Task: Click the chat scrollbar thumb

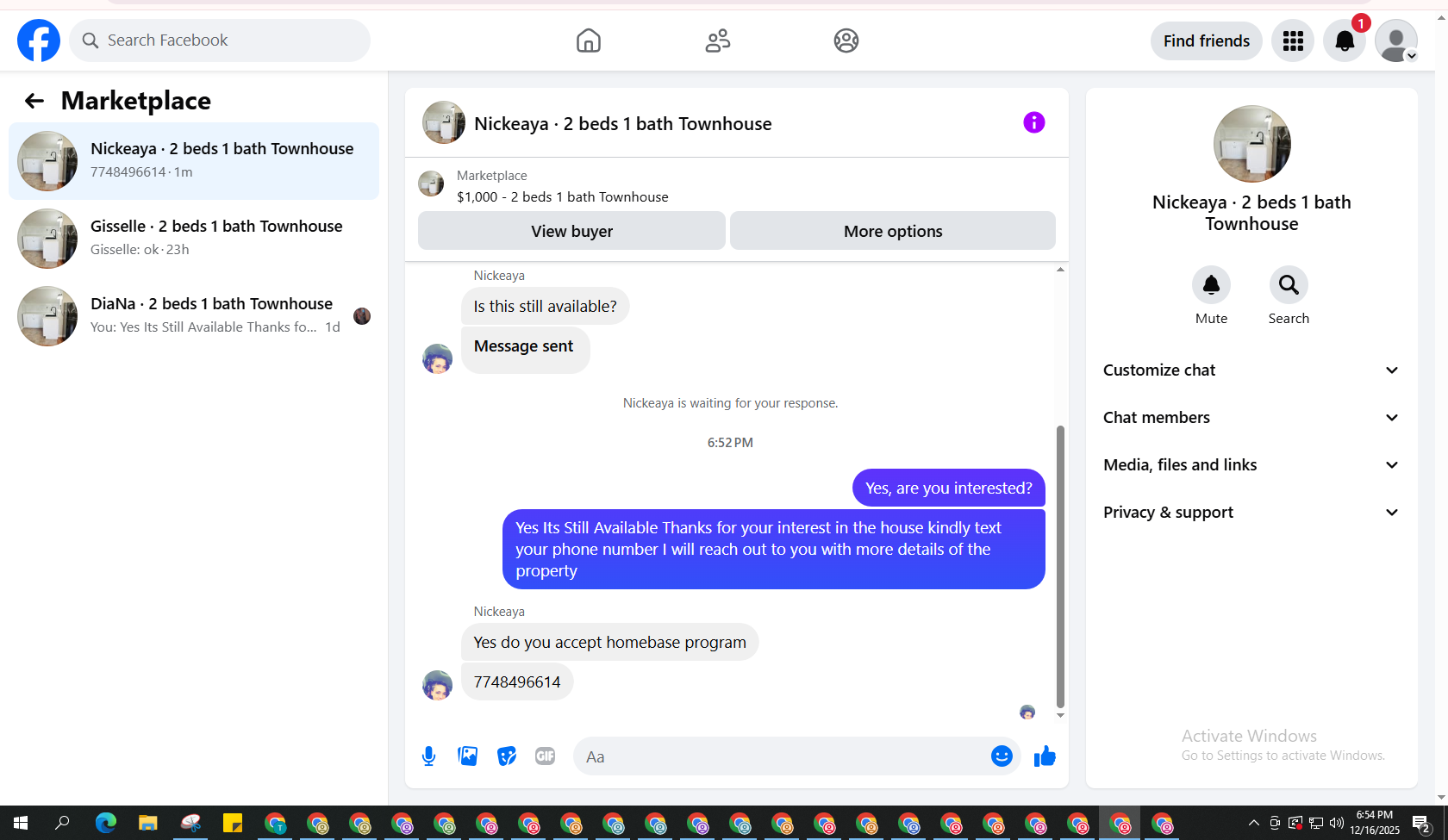Action: point(1060,566)
